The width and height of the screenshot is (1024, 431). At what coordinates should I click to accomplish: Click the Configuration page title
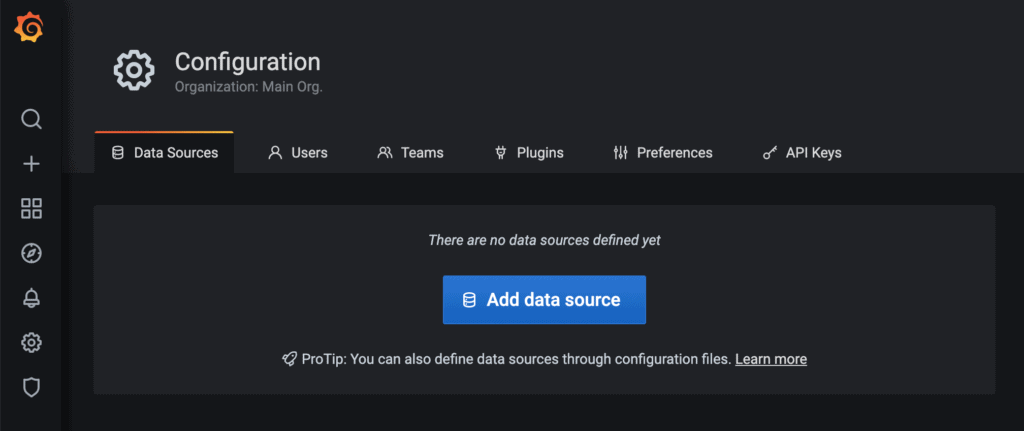(247, 62)
